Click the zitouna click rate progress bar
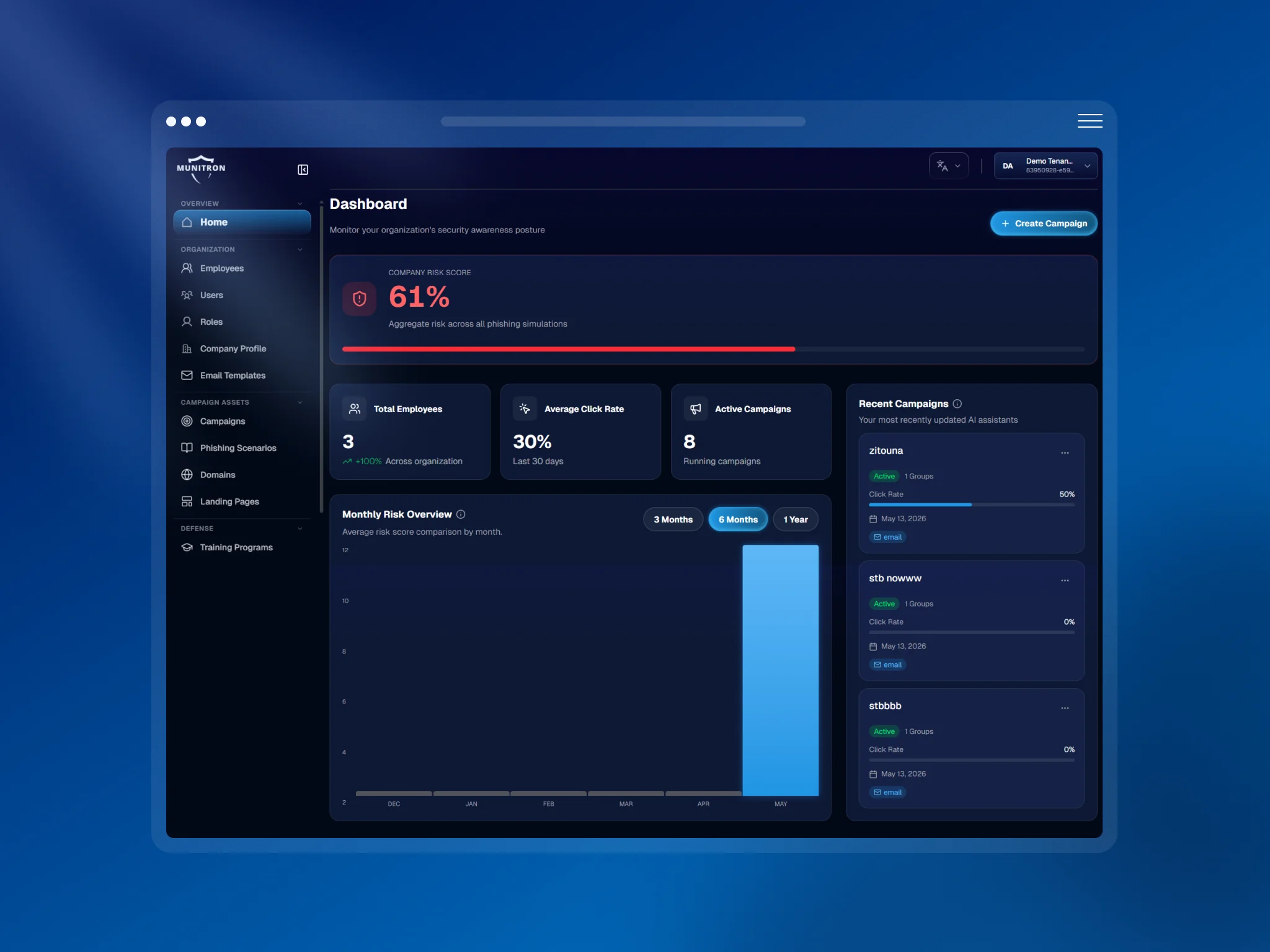This screenshot has width=1270, height=952. tap(972, 505)
